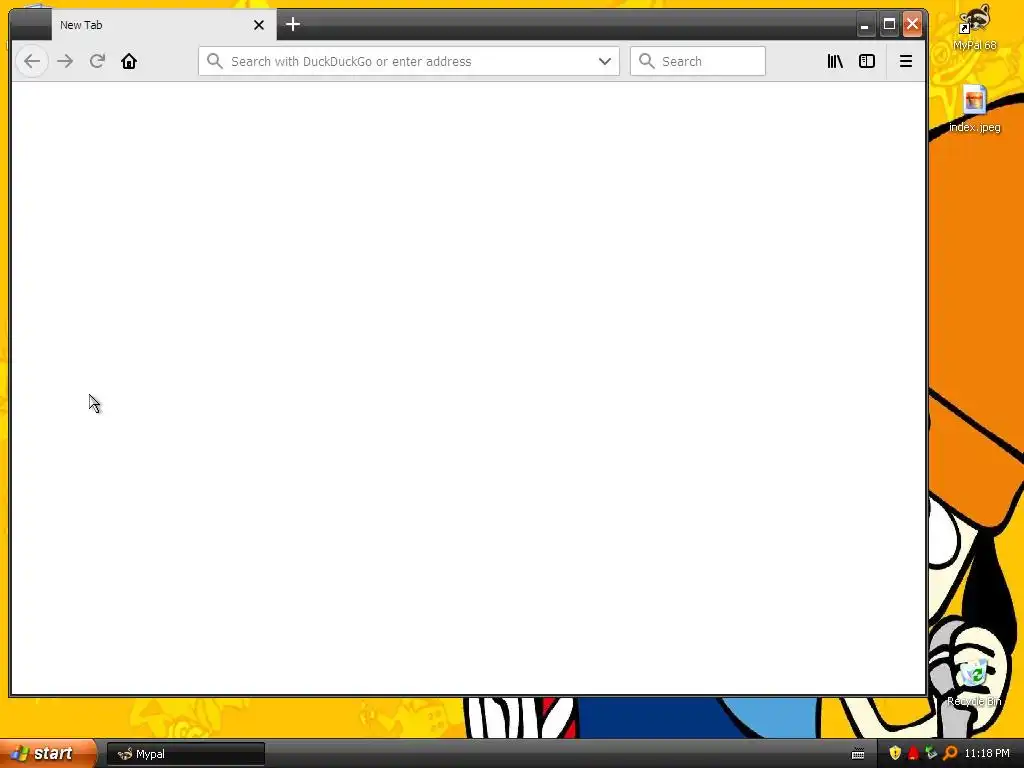The height and width of the screenshot is (768, 1024).
Task: Click into the Search box
Action: tap(697, 61)
